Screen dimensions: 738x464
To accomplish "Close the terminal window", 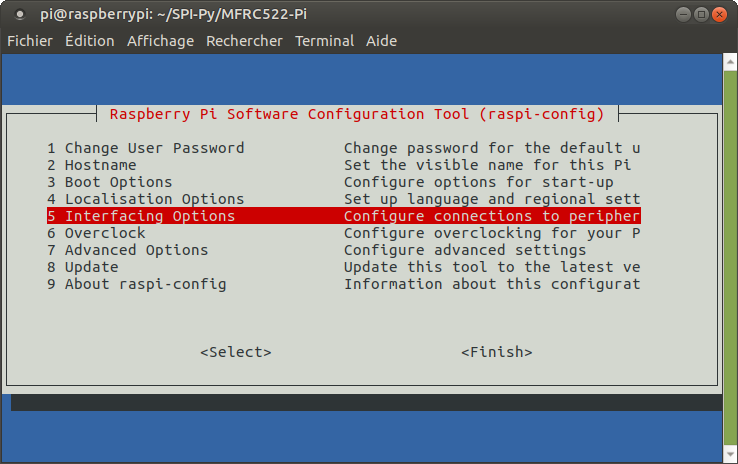I will pos(721,15).
